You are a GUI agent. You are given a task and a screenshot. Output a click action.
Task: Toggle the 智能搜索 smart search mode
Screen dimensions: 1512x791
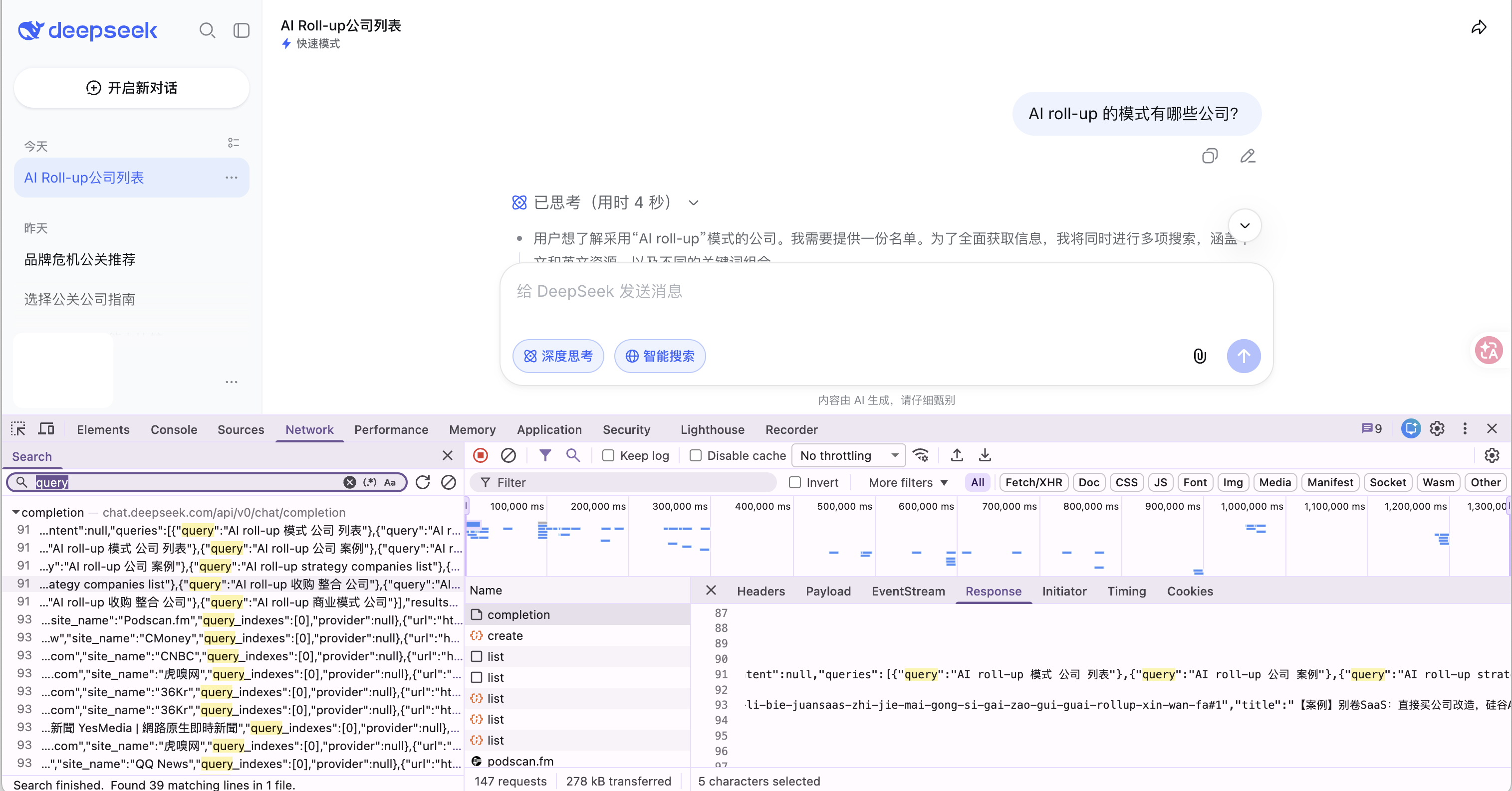[660, 356]
